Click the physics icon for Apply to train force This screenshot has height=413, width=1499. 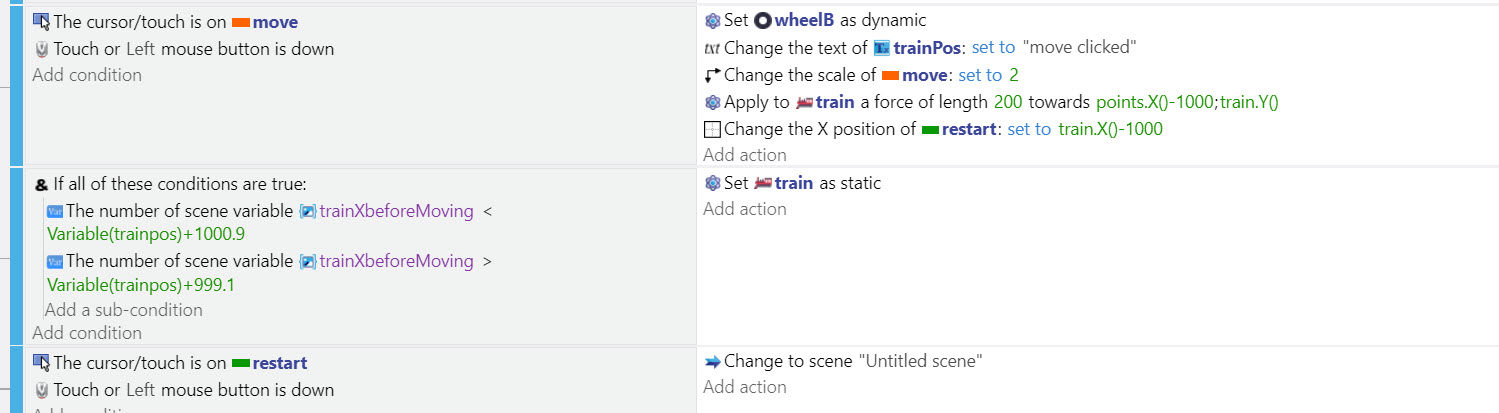[712, 102]
